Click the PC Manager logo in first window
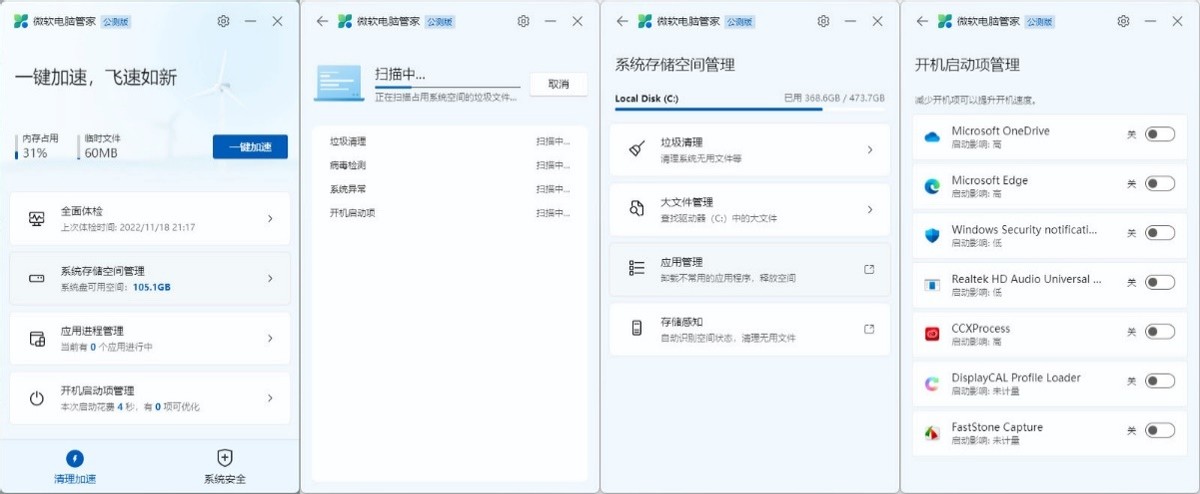The width and height of the screenshot is (1200, 494). (21, 21)
